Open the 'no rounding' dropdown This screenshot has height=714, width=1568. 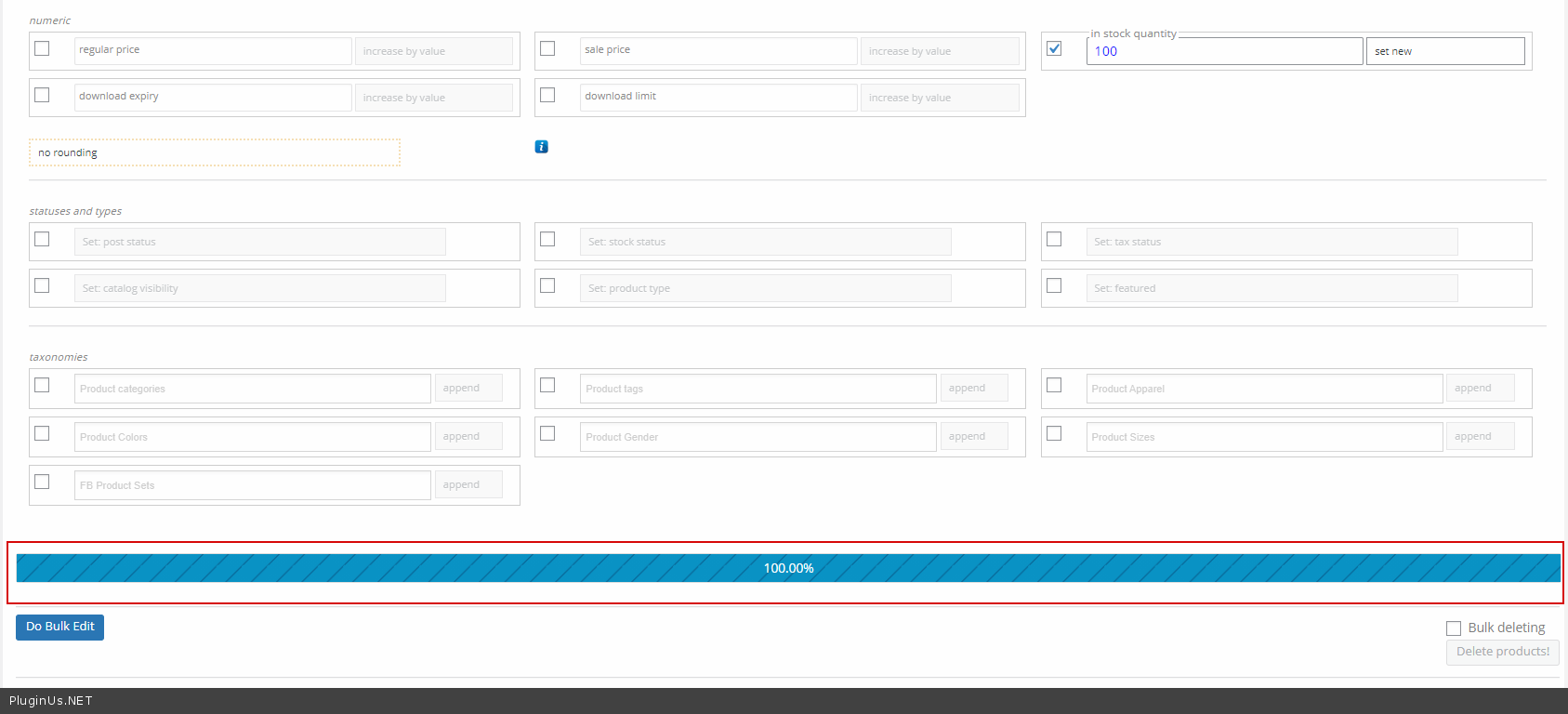coord(214,152)
